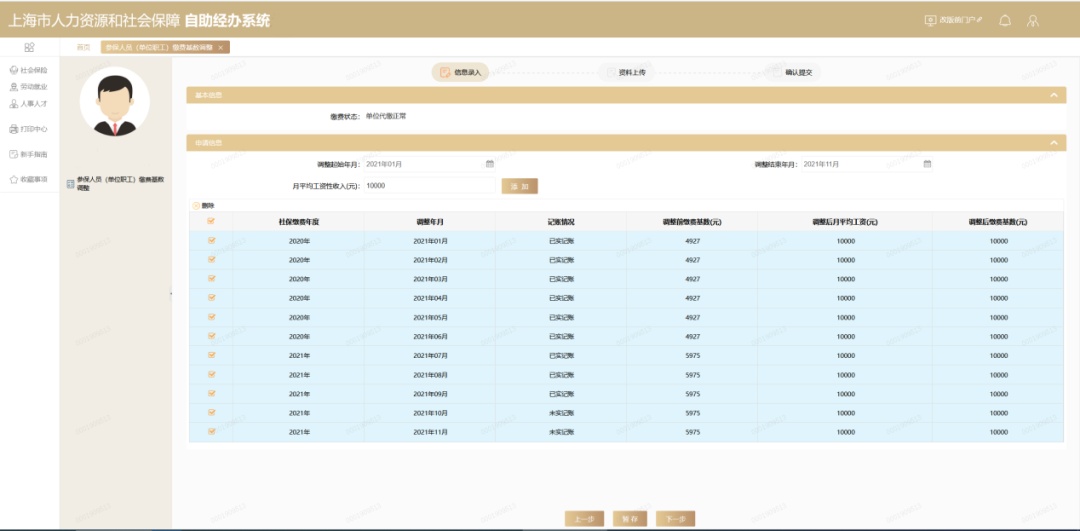Open the notification bell
This screenshot has width=1080, height=531.
point(1004,21)
